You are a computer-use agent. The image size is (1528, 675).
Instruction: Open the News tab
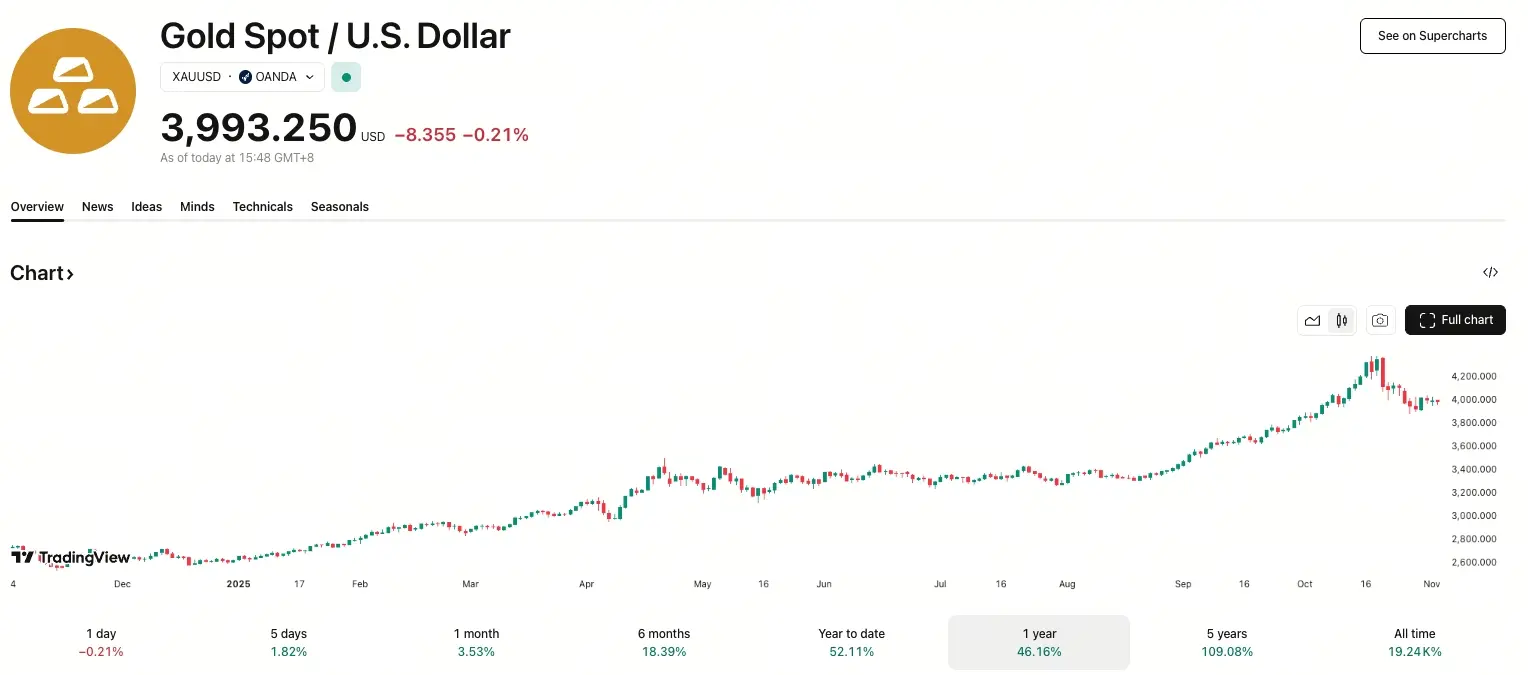pos(97,207)
